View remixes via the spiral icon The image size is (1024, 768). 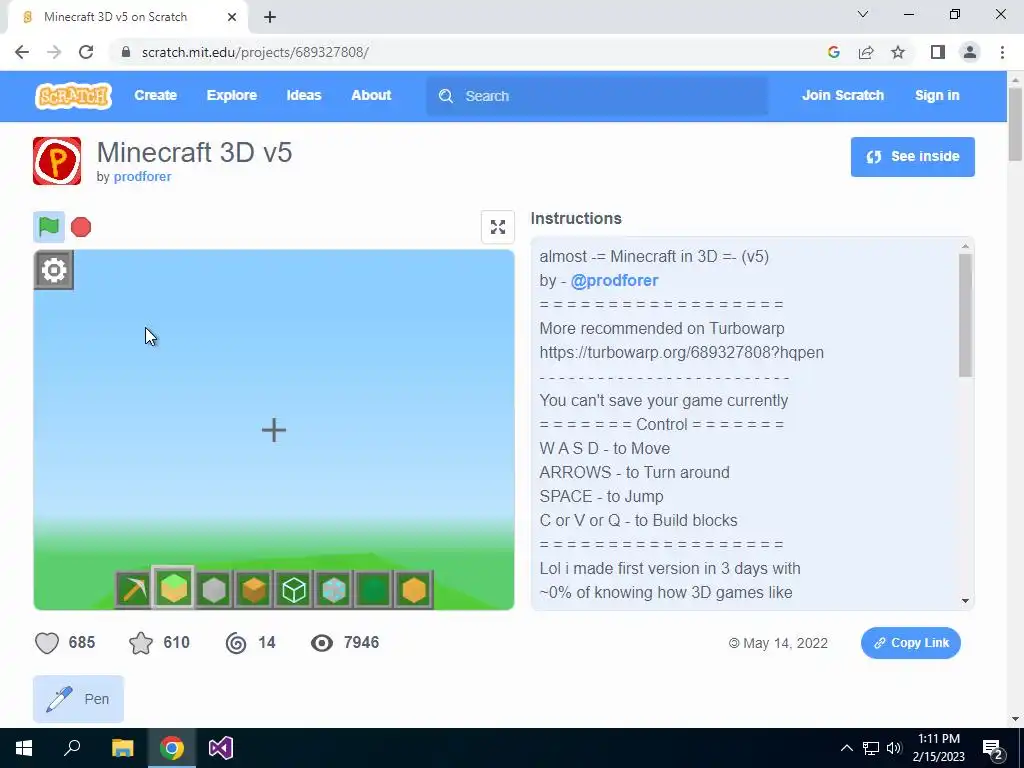[x=236, y=643]
